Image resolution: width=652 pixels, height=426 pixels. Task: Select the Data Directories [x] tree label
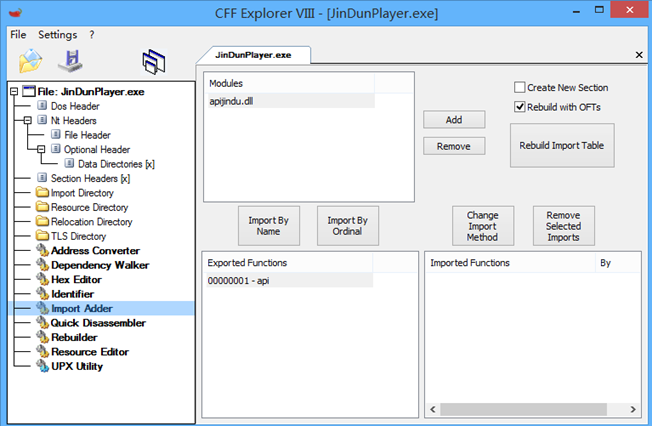116,164
